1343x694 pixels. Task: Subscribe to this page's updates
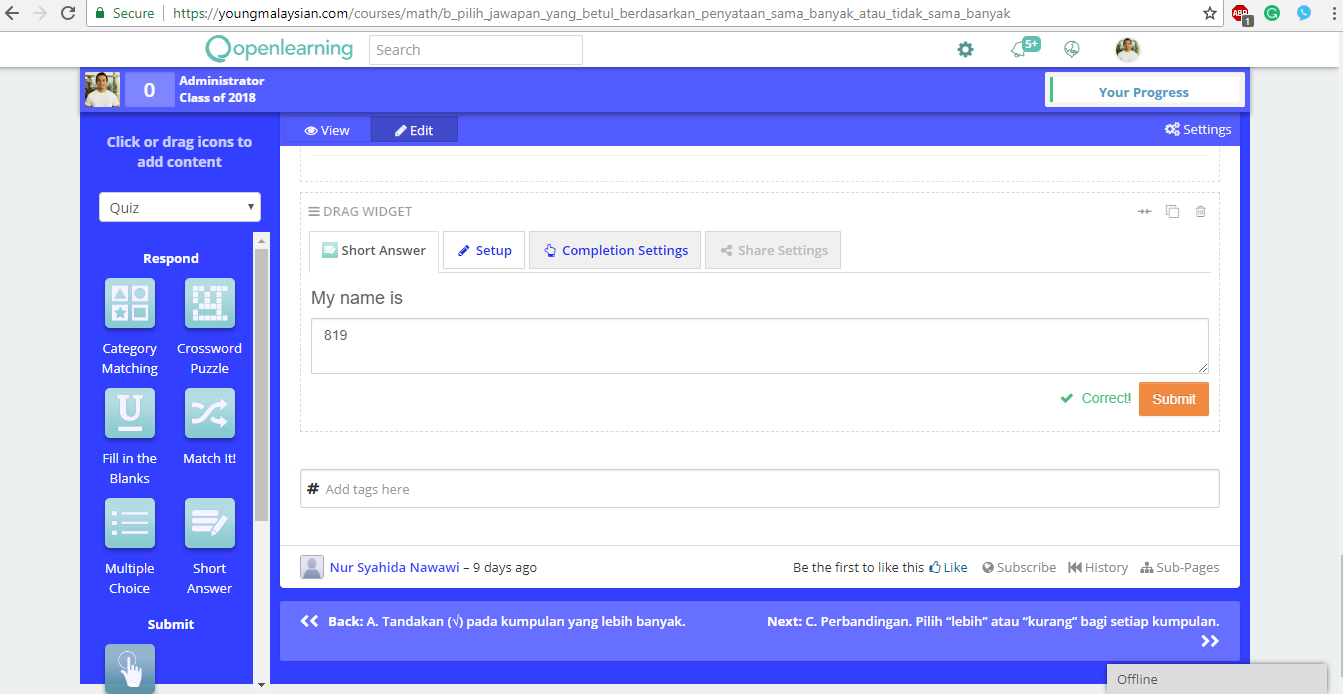point(1018,567)
